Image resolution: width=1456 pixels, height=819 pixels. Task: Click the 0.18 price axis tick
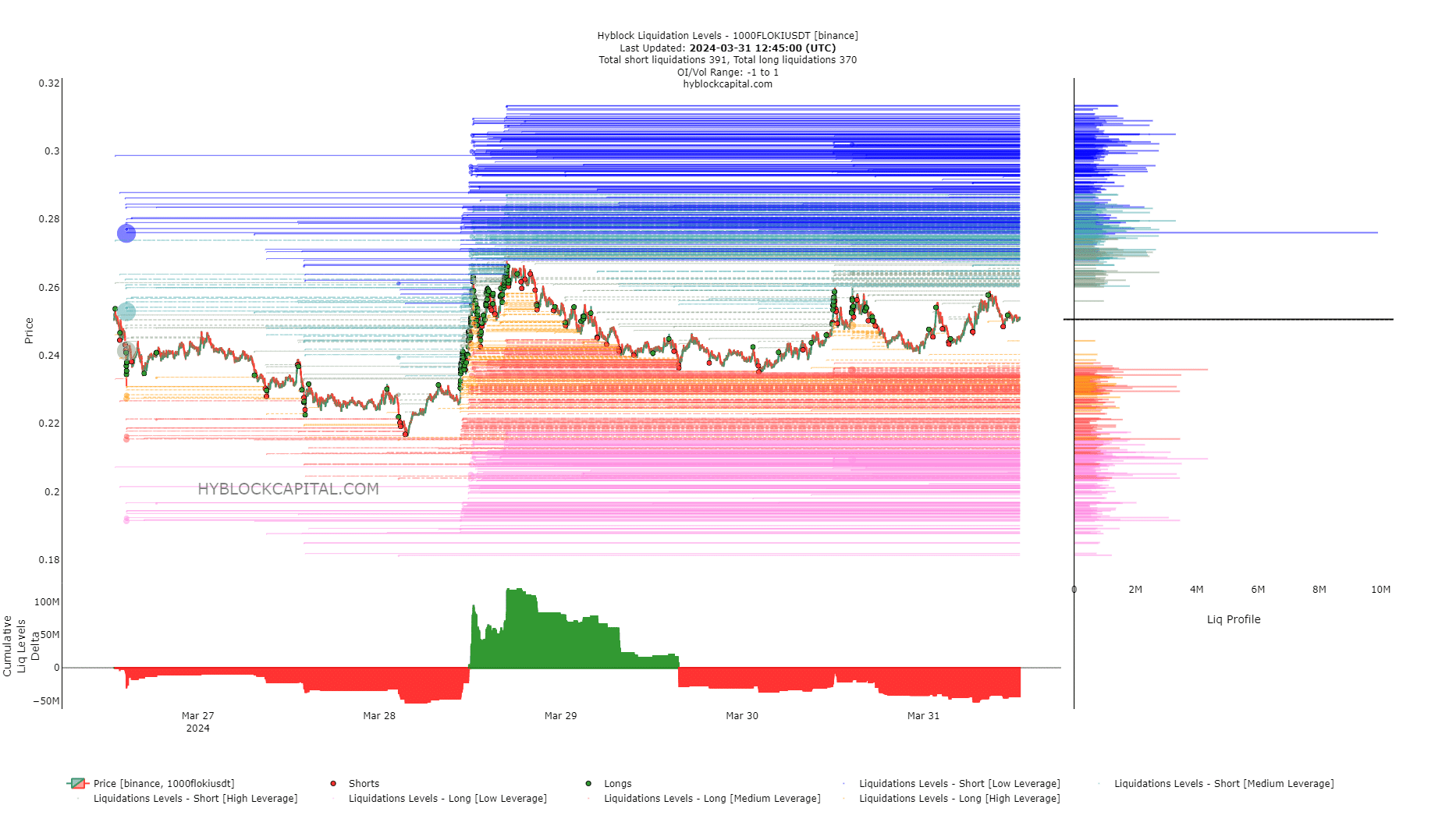49,560
